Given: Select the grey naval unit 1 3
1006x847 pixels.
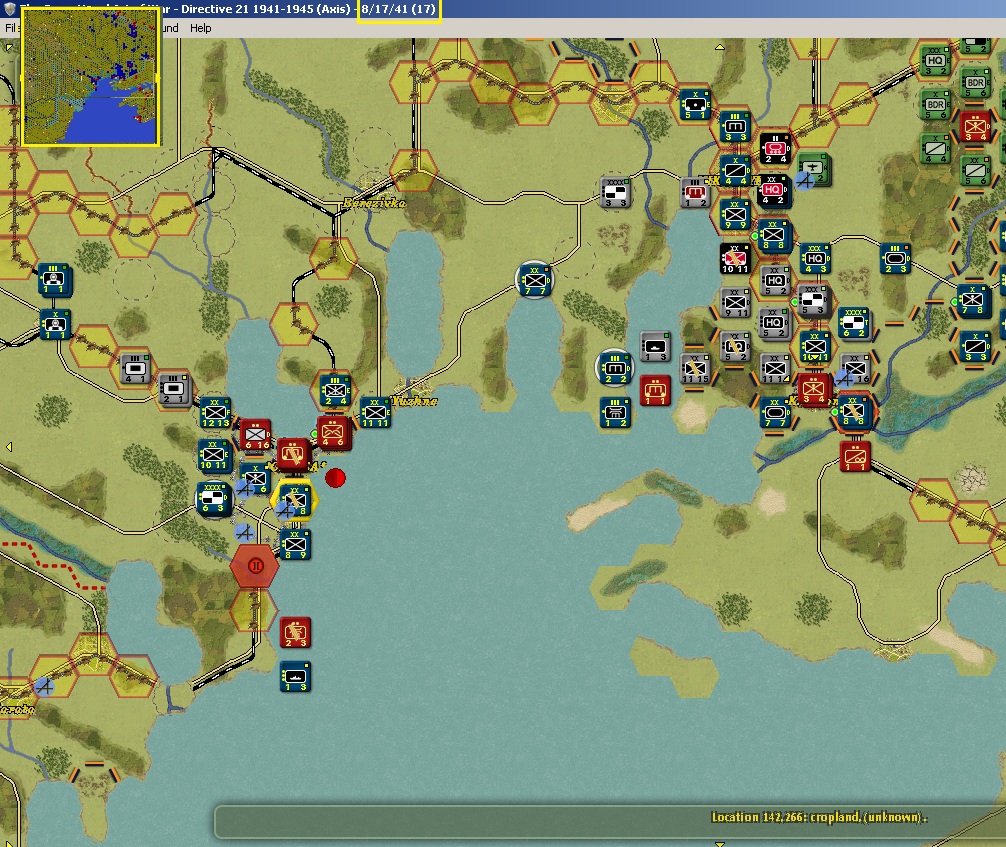Looking at the screenshot, I should (x=654, y=347).
